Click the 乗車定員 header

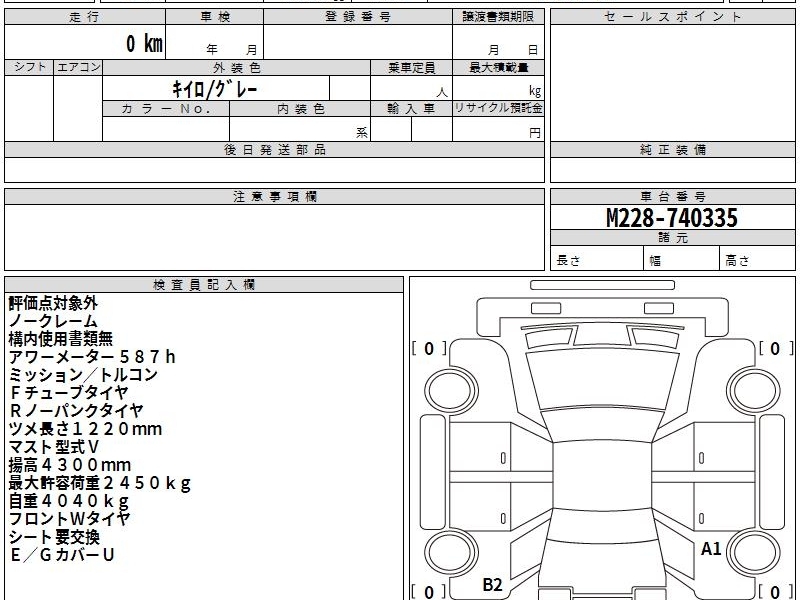[411, 67]
